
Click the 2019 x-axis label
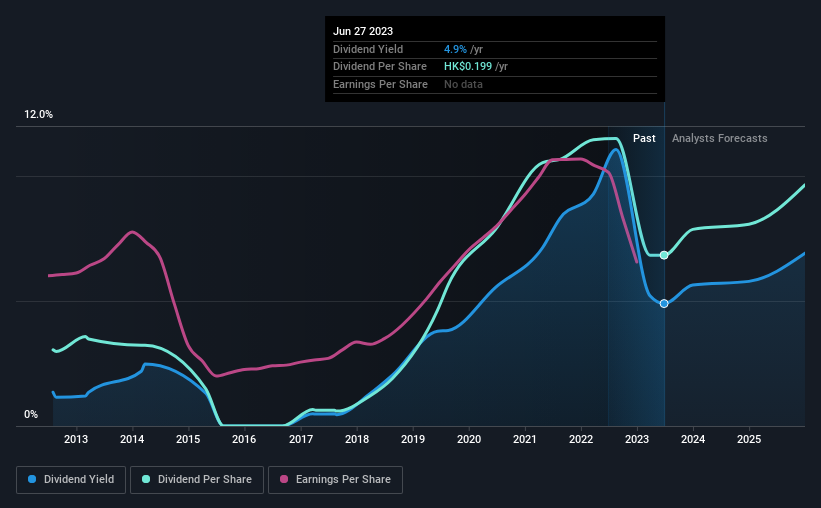[x=413, y=439]
